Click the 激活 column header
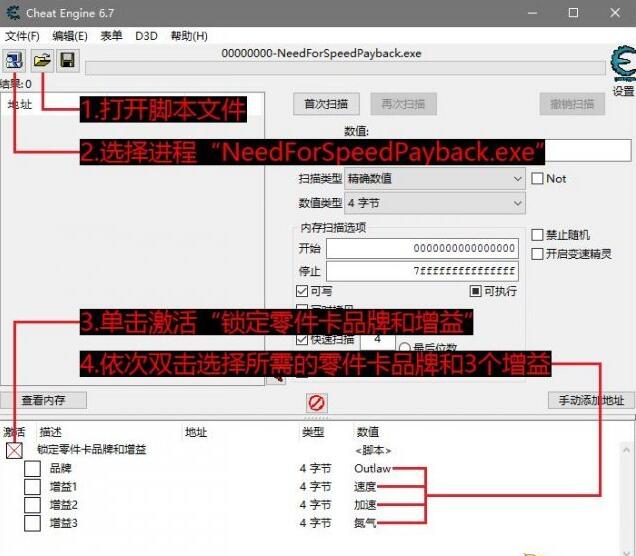The height and width of the screenshot is (556, 636). coord(15,432)
